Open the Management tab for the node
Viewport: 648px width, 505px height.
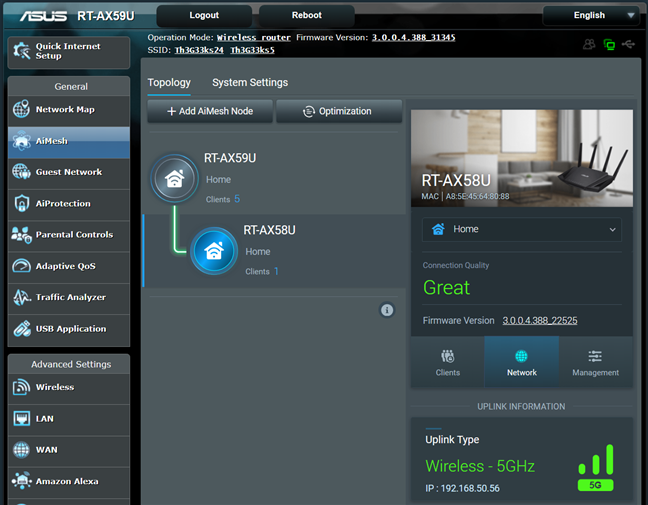[x=596, y=362]
